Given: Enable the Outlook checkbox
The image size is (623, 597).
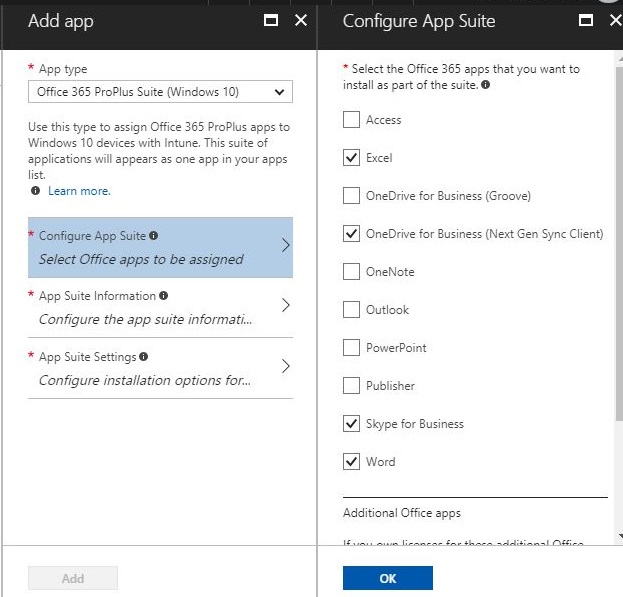Looking at the screenshot, I should [x=351, y=309].
